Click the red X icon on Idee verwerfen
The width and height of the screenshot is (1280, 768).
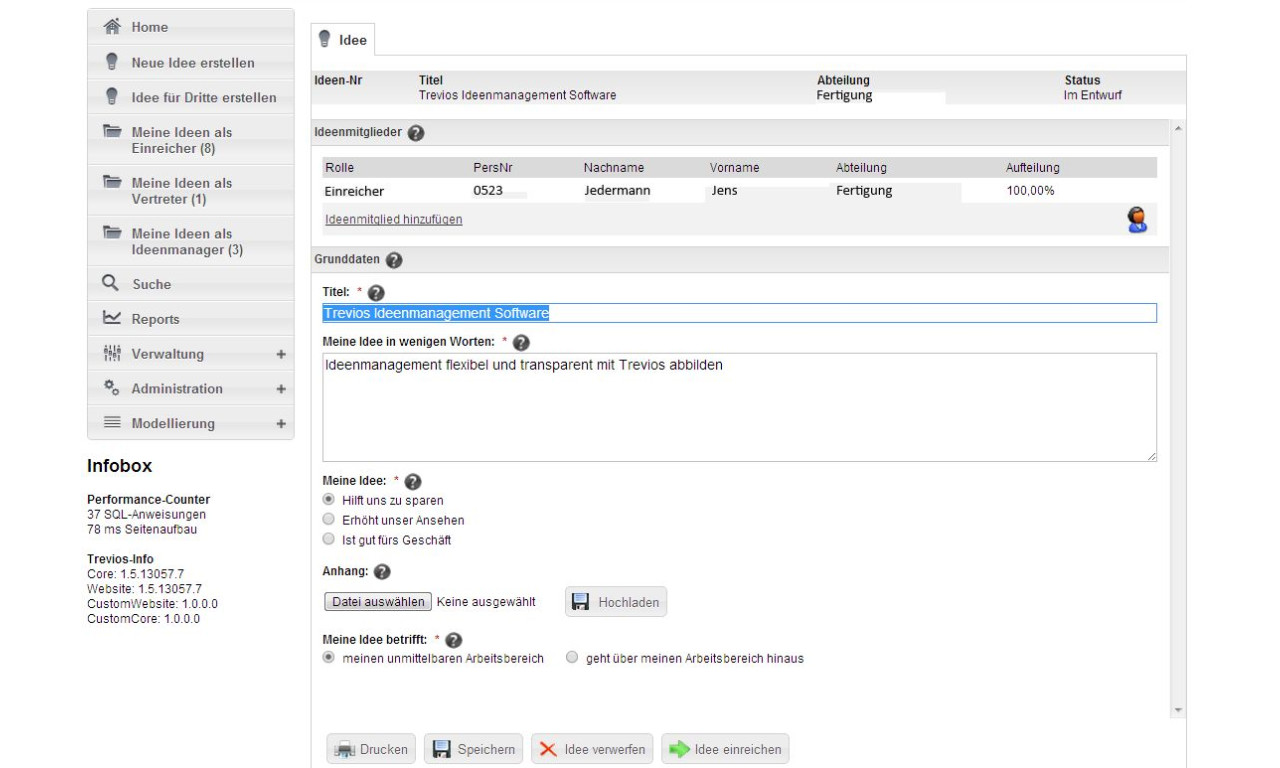[549, 749]
